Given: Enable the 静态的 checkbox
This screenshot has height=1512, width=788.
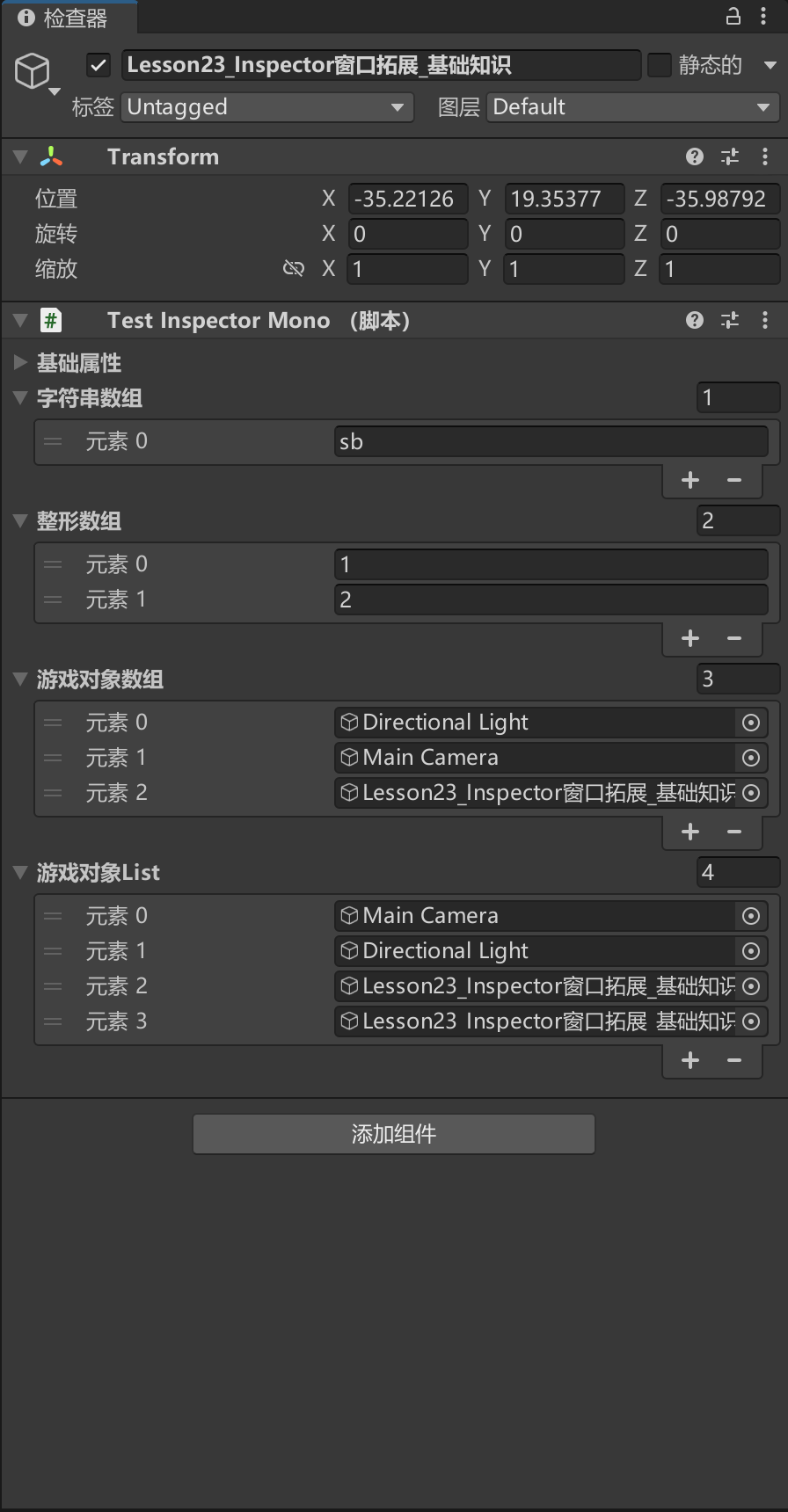Looking at the screenshot, I should point(660,65).
